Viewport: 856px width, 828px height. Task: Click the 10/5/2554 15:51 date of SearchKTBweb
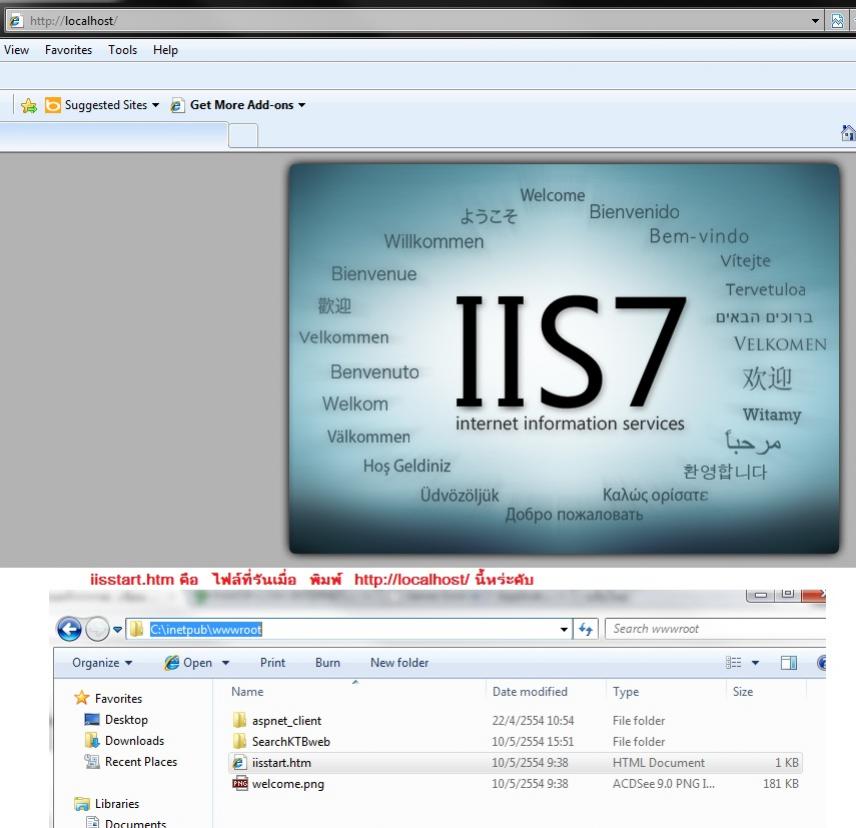(x=533, y=741)
